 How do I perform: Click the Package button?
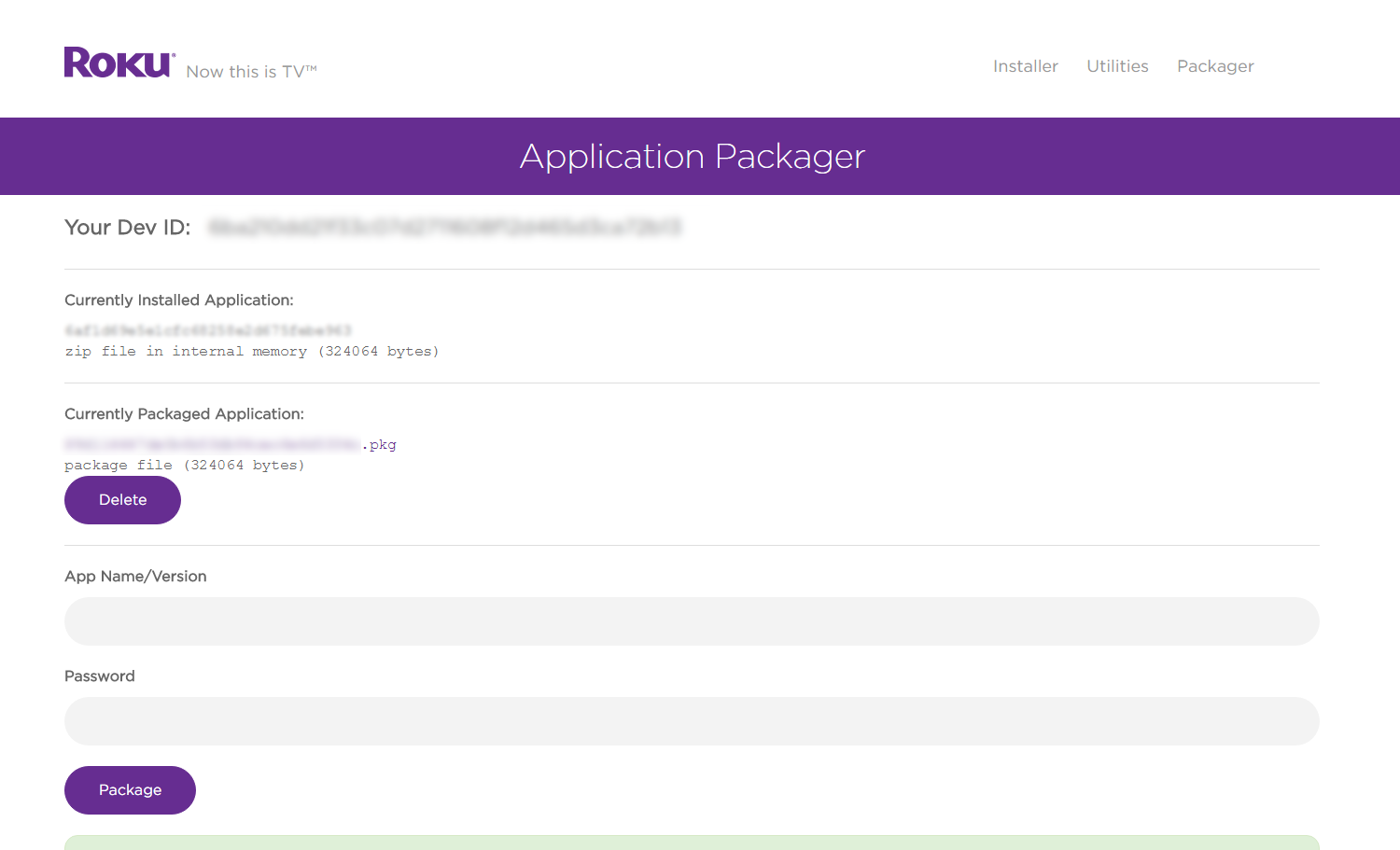pos(130,789)
